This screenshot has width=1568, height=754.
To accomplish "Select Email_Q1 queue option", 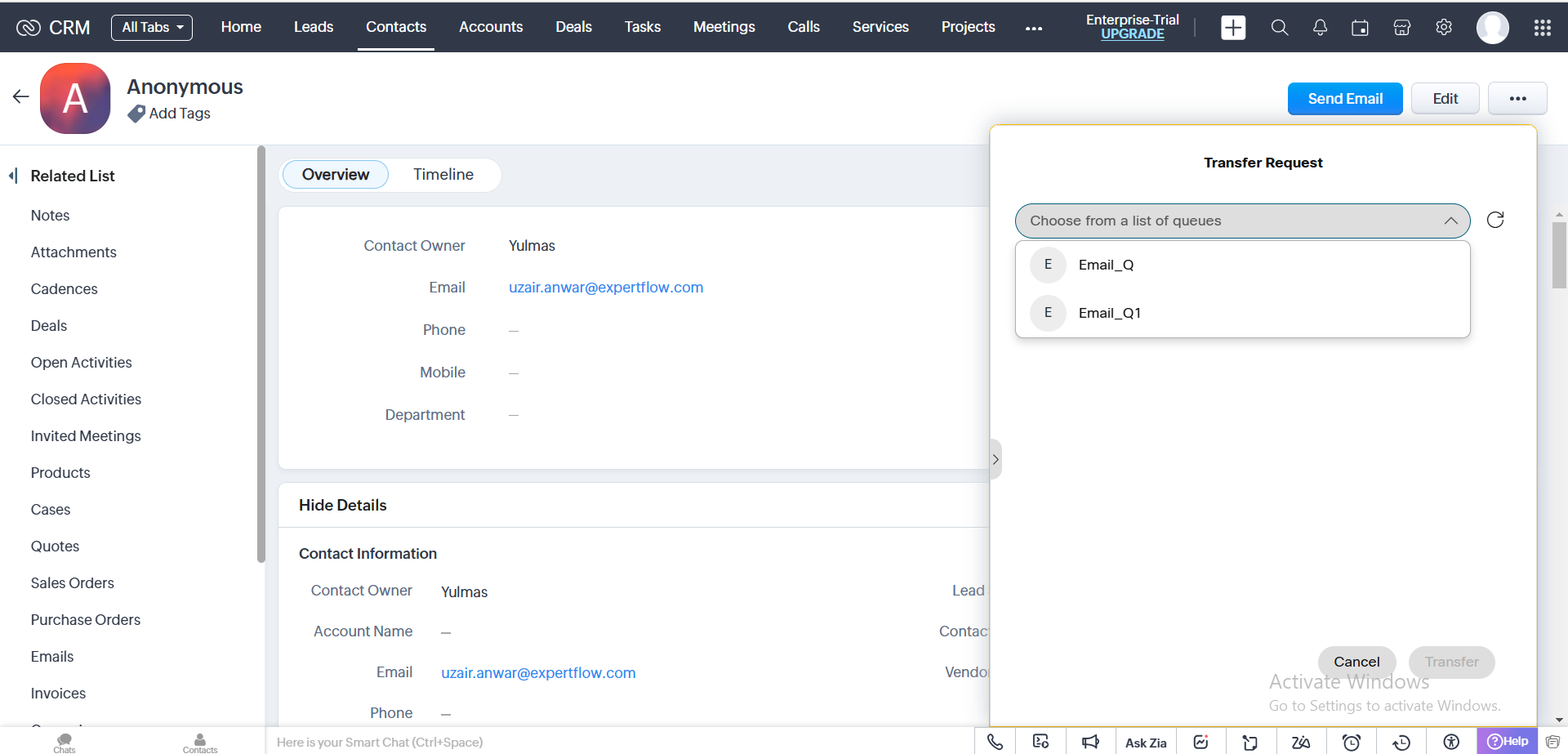I will [1109, 313].
